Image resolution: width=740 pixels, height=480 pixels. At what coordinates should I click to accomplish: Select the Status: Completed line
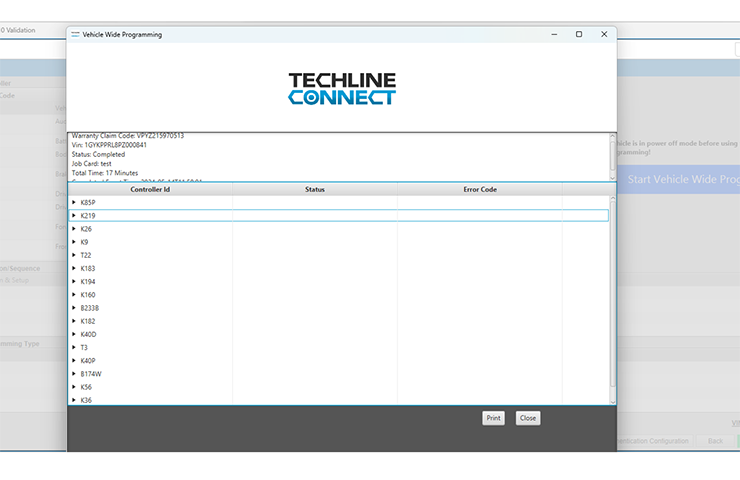point(98,154)
